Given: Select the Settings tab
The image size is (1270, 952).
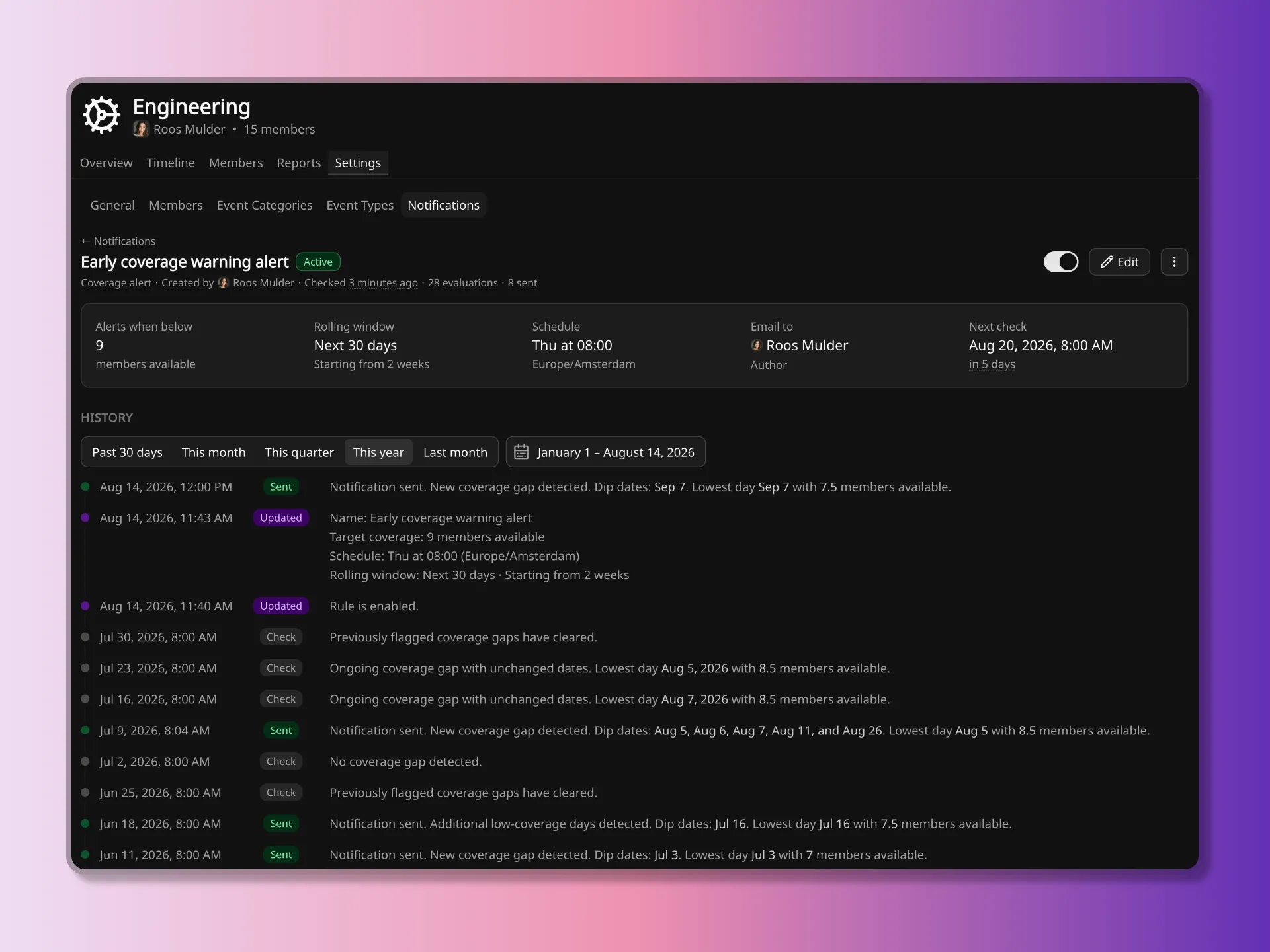Looking at the screenshot, I should pos(358,163).
